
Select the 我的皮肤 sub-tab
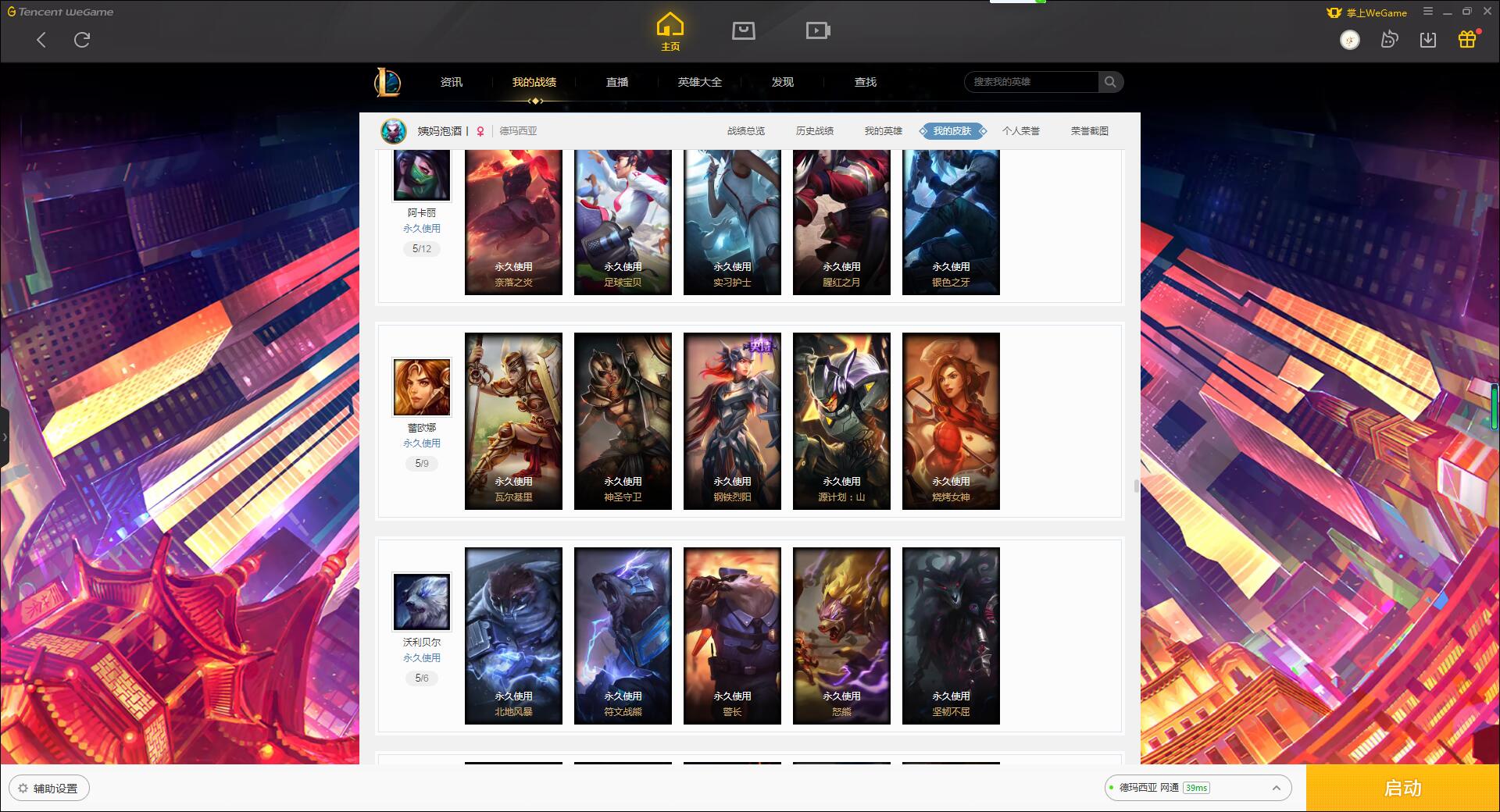coord(952,131)
